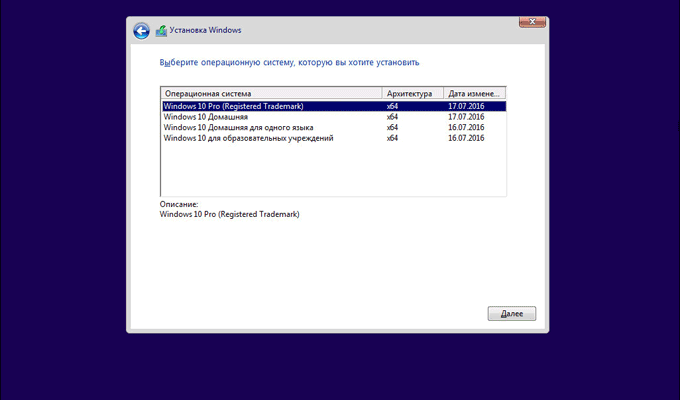Click the back arrow button

click(142, 31)
